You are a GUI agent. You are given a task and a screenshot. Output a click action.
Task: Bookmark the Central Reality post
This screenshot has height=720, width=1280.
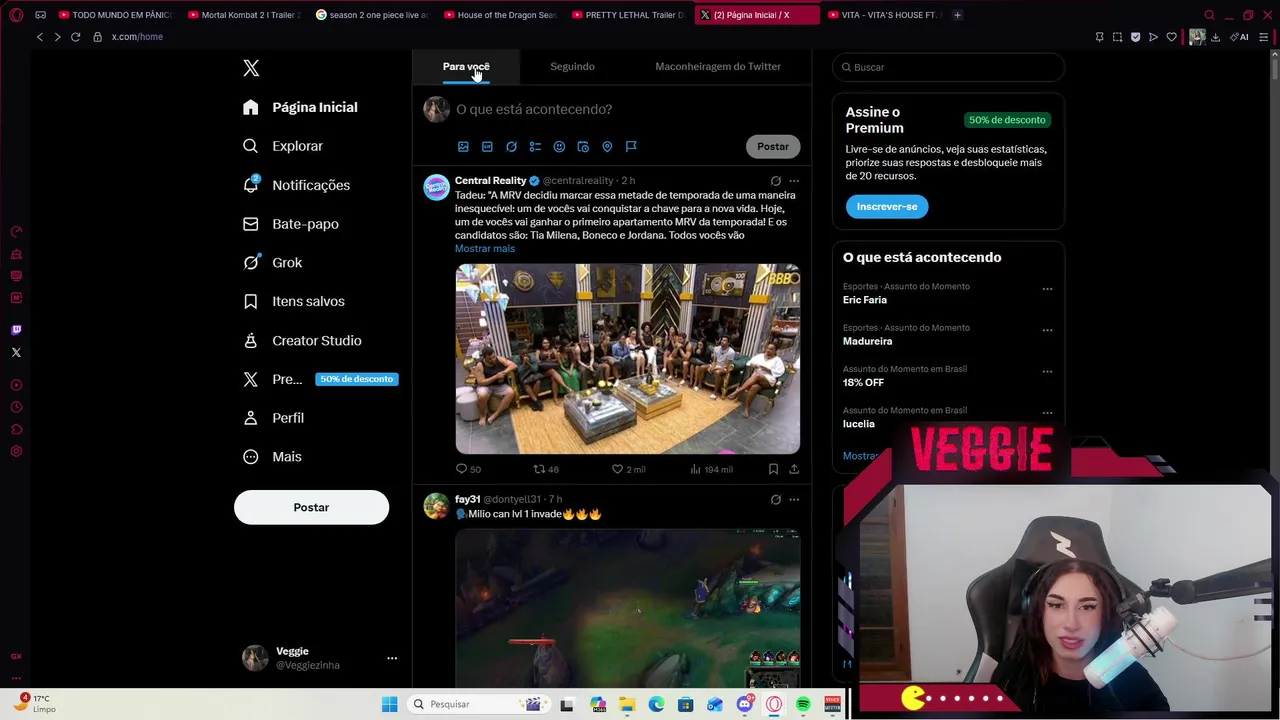click(x=773, y=469)
